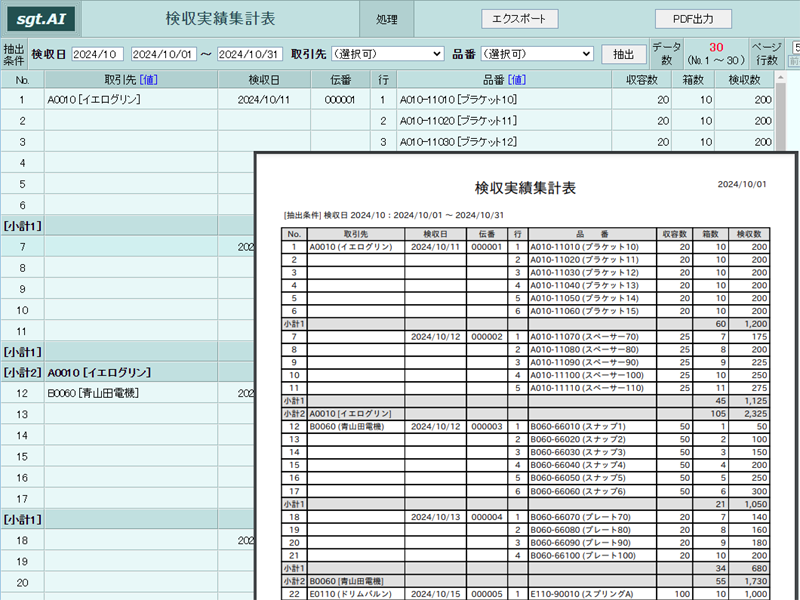
Task: Click the エクスポート button
Action: [x=519, y=19]
